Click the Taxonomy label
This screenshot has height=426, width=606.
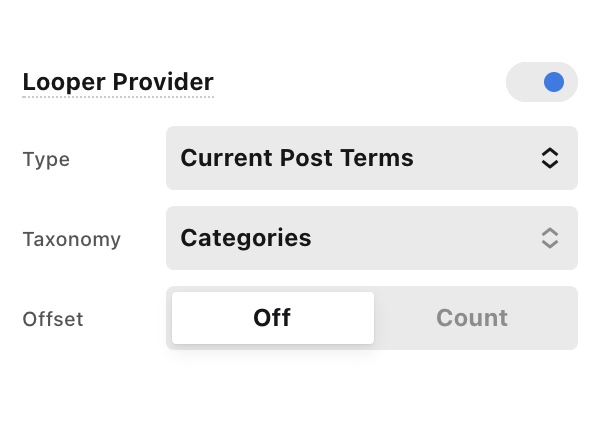pos(71,239)
